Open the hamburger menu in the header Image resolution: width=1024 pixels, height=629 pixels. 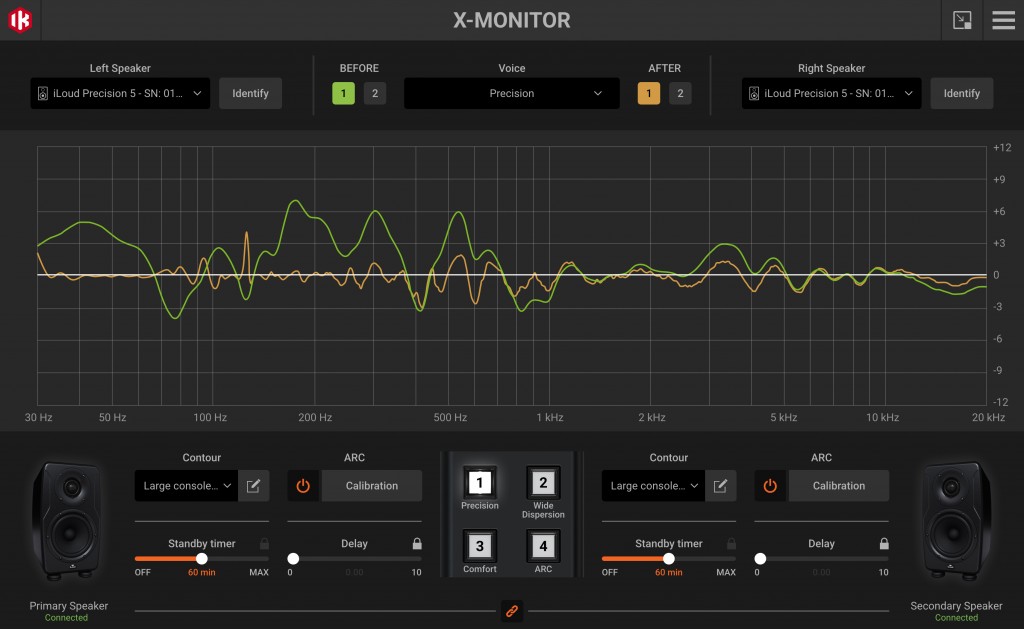(x=1004, y=19)
